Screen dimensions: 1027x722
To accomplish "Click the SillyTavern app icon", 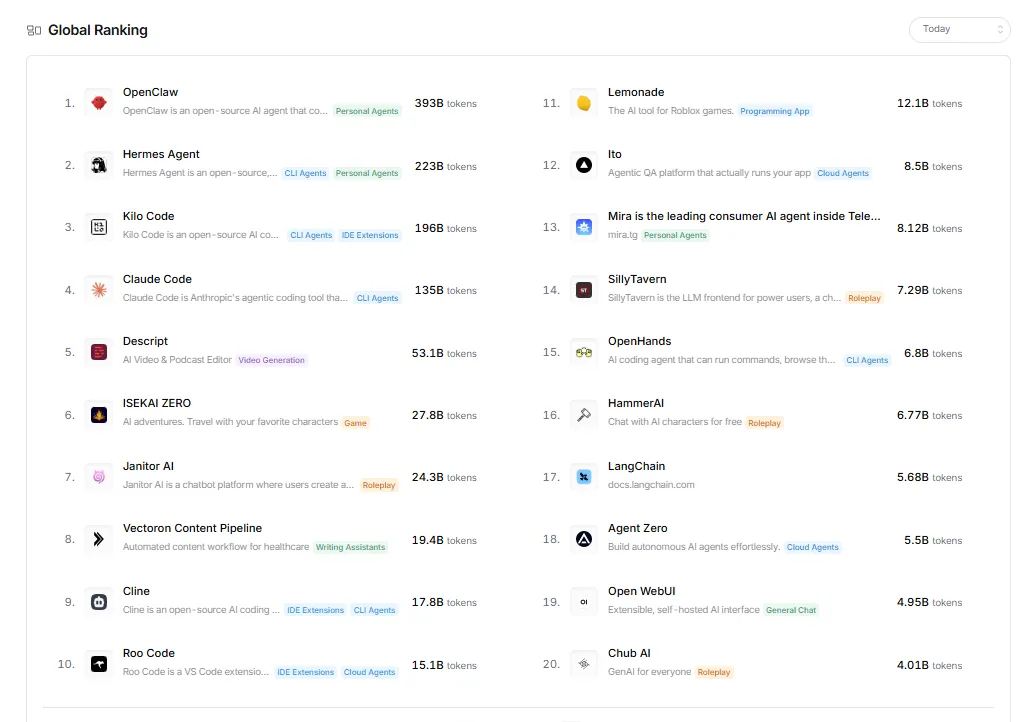I will click(x=584, y=290).
